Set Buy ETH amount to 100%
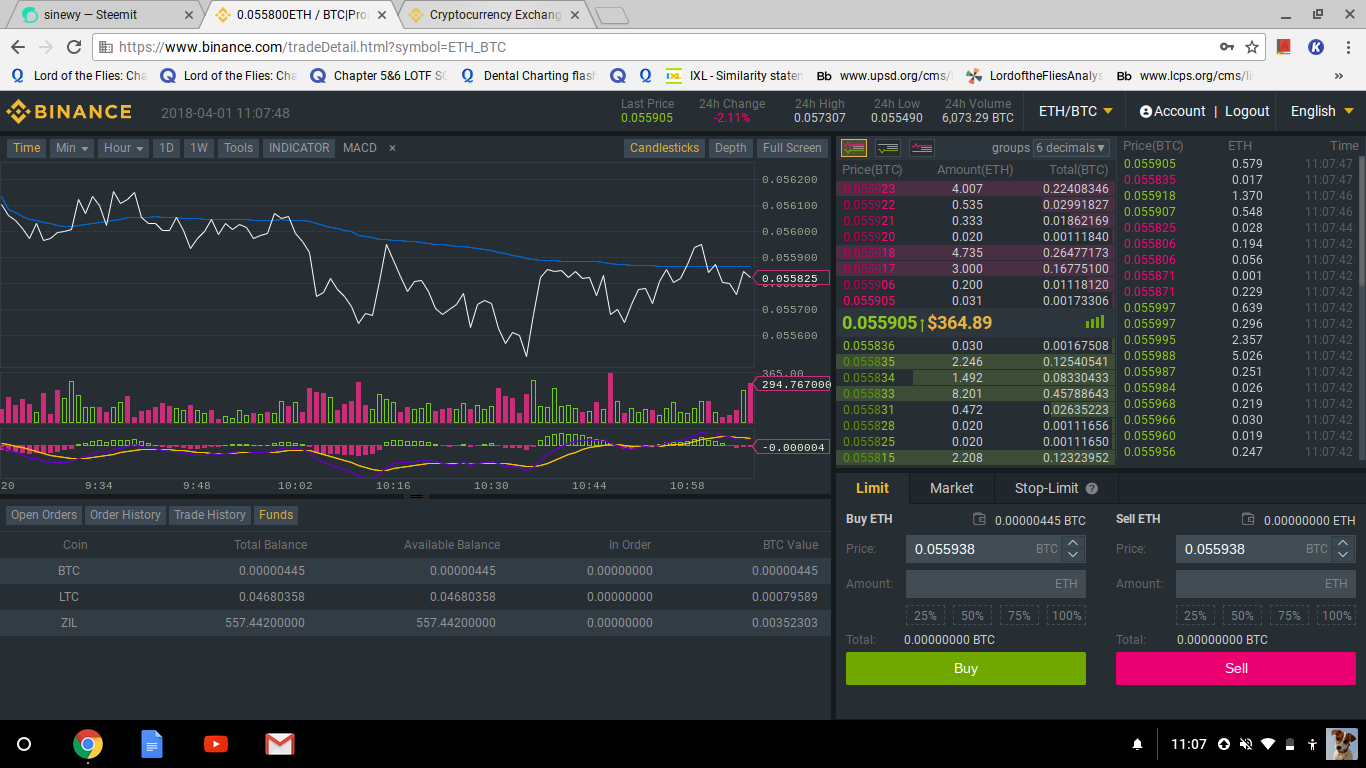 click(x=1067, y=616)
